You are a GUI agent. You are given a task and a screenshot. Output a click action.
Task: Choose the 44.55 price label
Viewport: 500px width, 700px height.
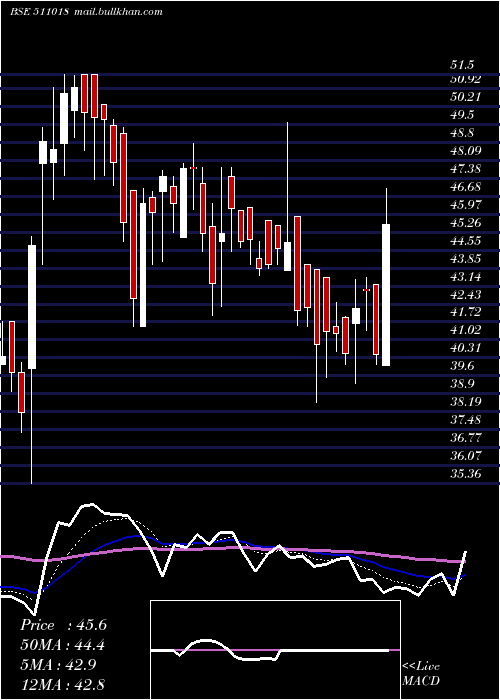466,241
